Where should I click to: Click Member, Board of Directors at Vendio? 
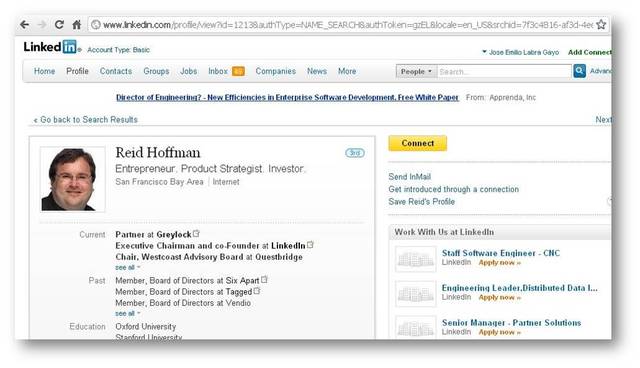click(183, 303)
